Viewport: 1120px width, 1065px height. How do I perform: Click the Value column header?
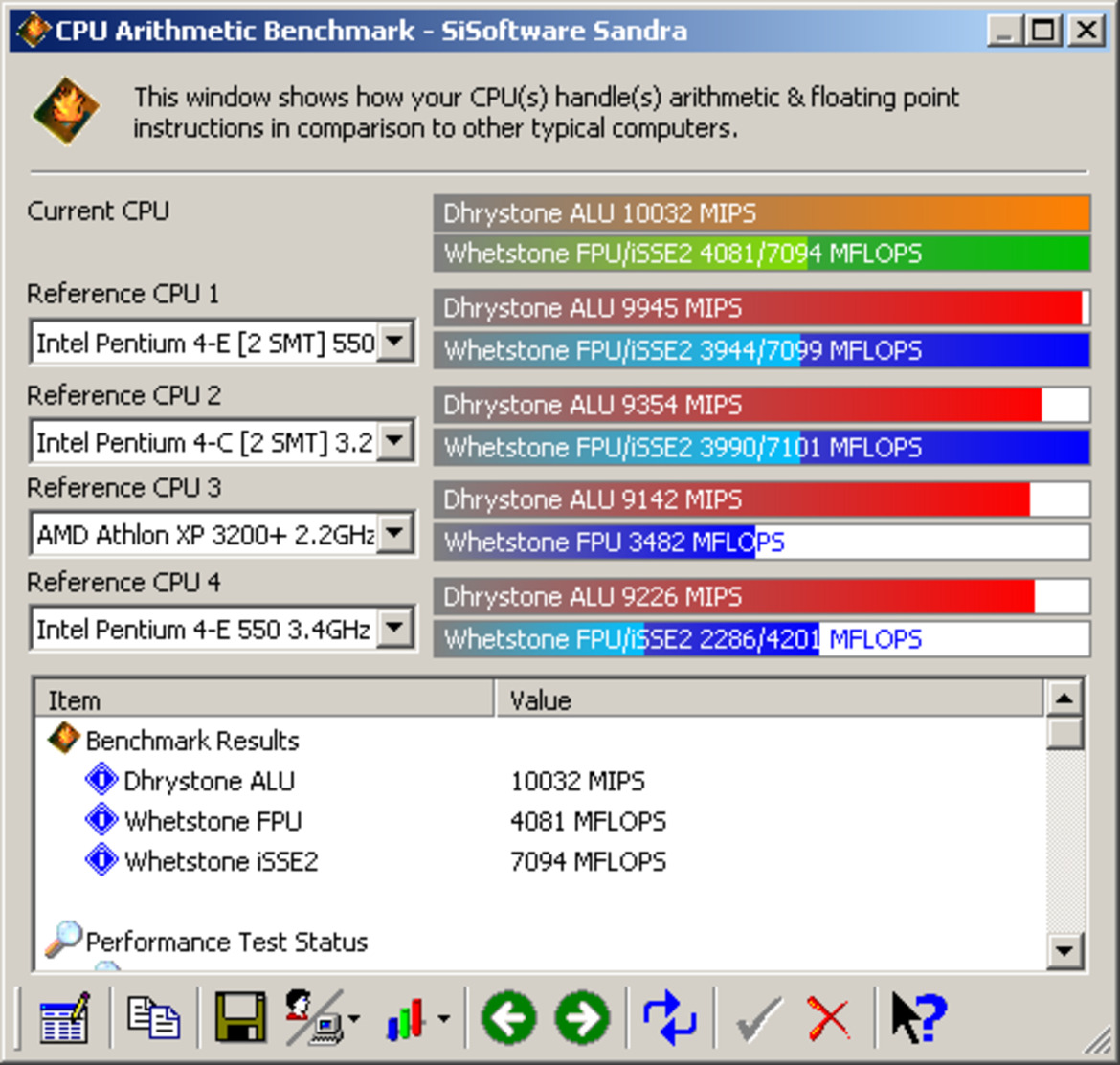[x=770, y=699]
